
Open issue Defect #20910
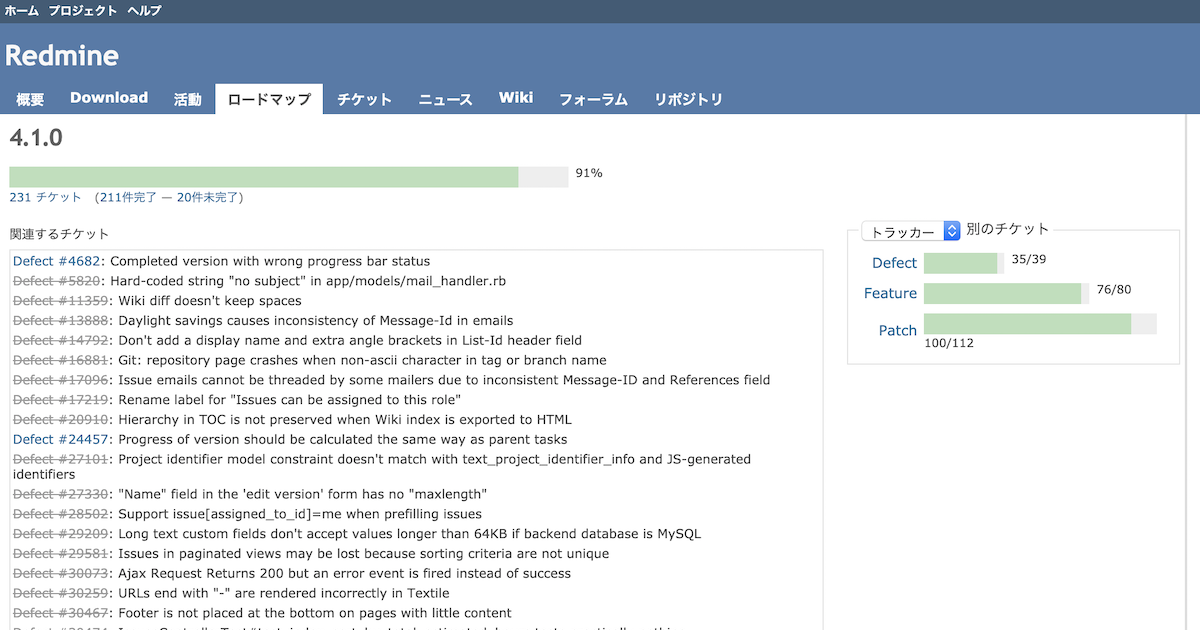62,420
